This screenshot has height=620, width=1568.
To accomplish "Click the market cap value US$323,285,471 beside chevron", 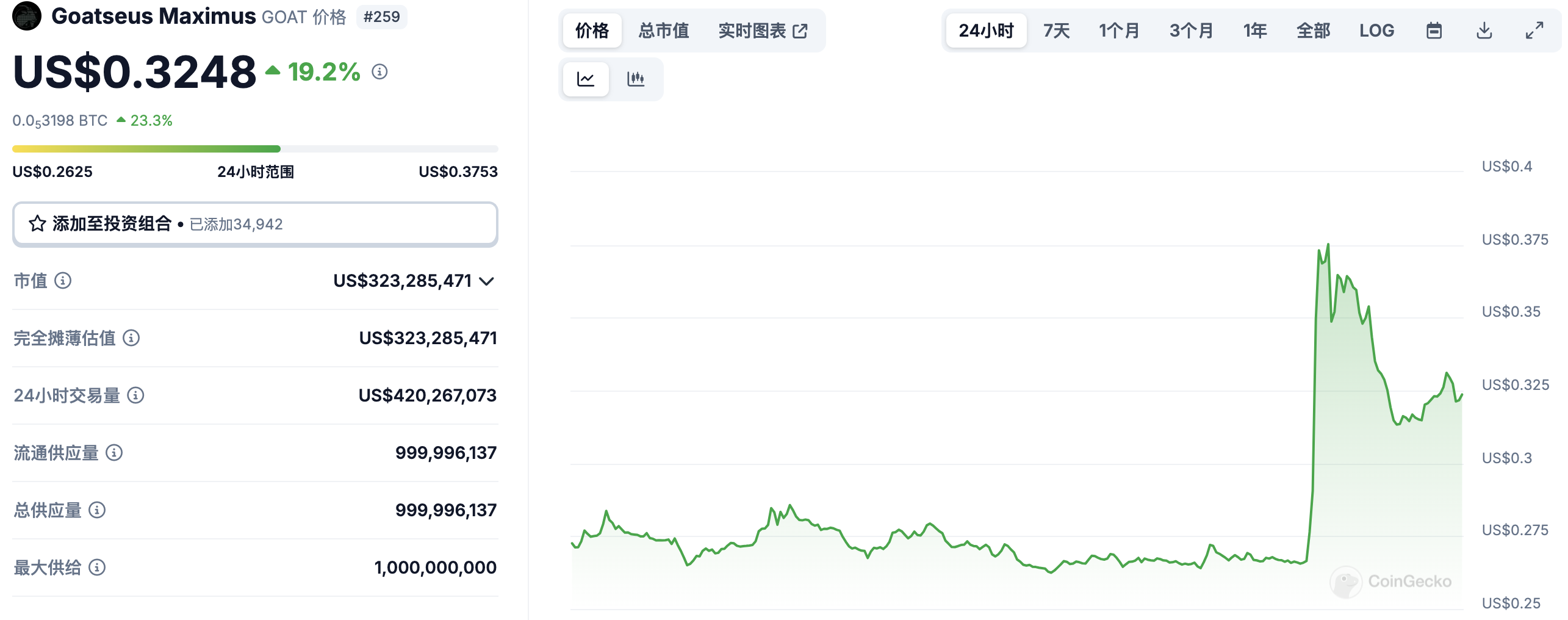I will tap(403, 281).
